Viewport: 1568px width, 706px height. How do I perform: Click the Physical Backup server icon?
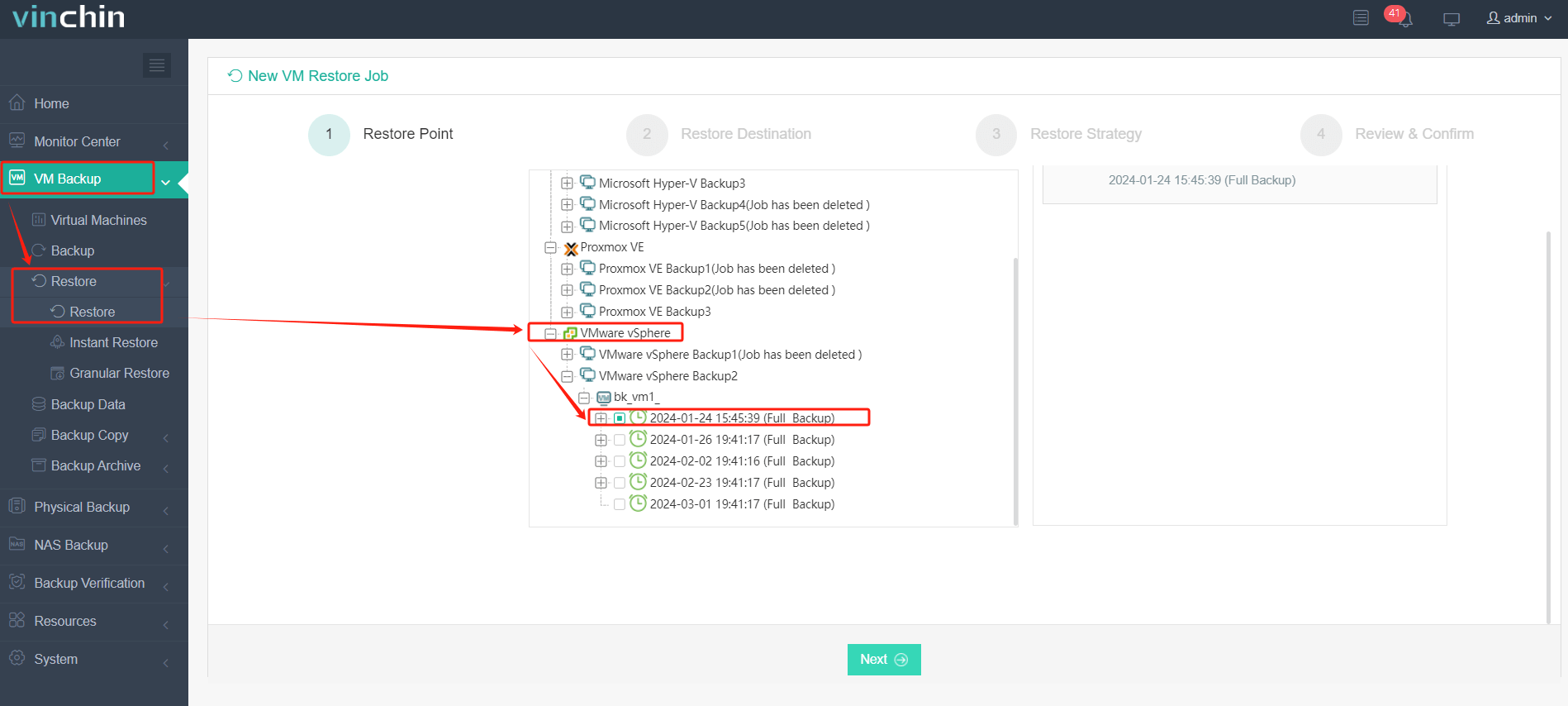[x=17, y=506]
